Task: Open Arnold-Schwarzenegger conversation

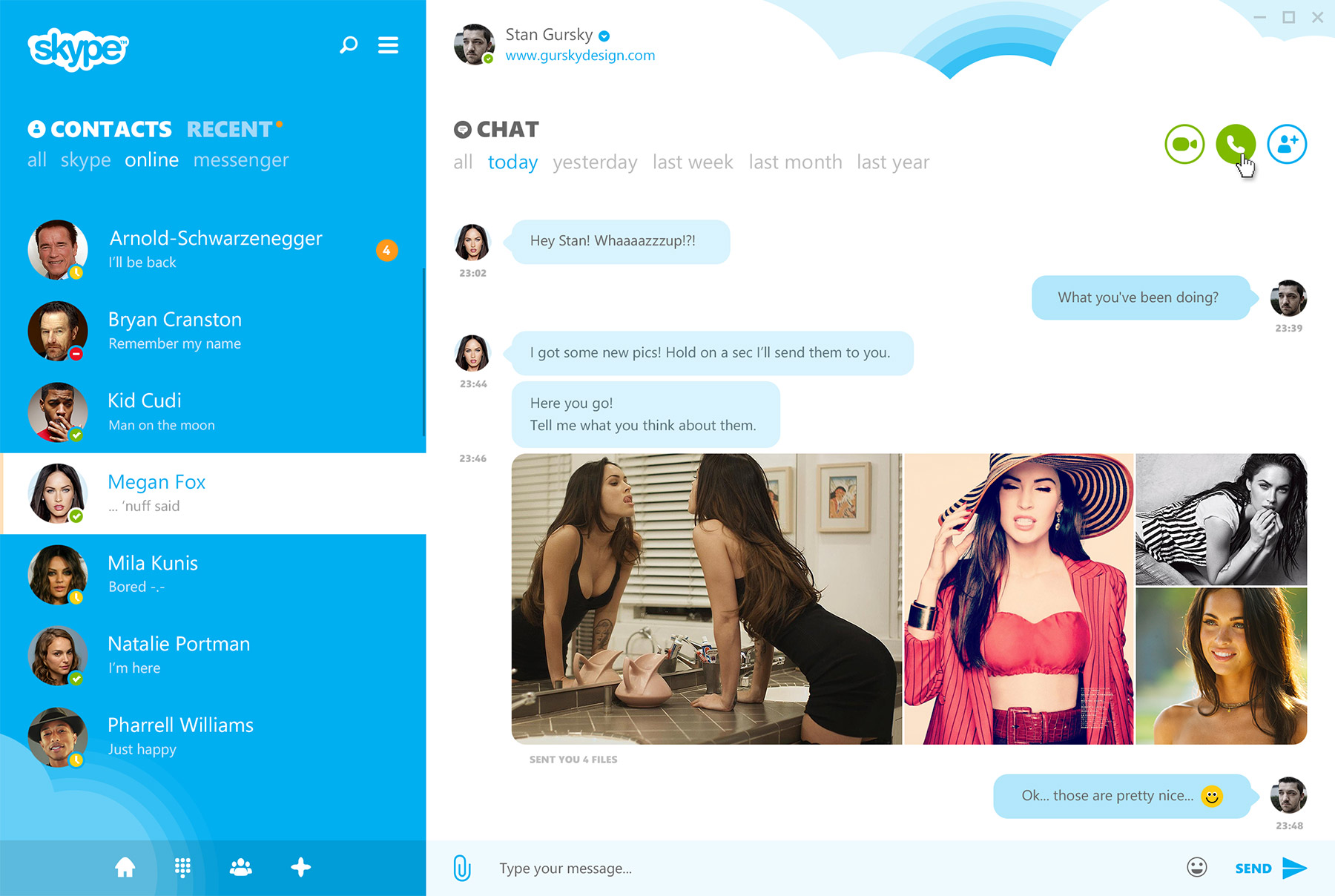Action: 213,250
